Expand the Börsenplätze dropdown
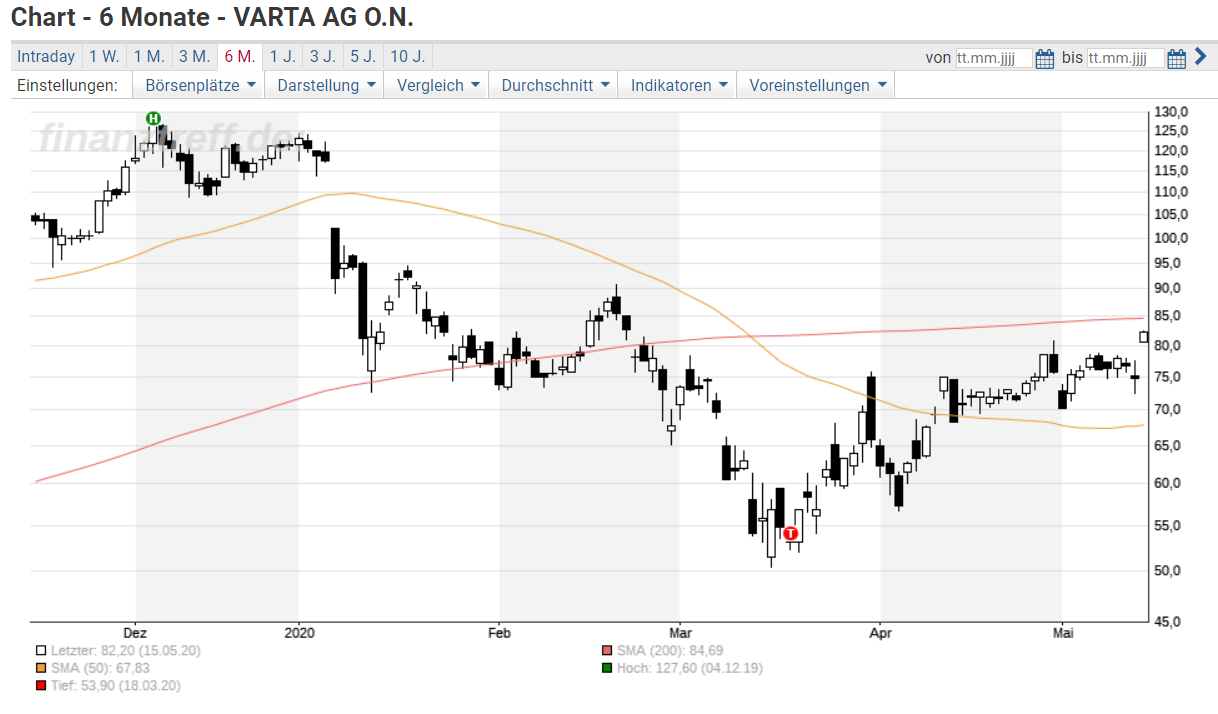Screen dimensions: 1218x714 tap(199, 85)
